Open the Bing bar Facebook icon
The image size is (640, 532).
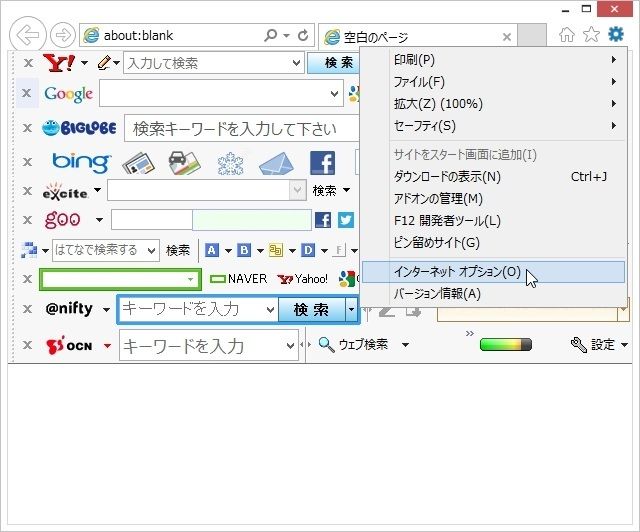[322, 163]
